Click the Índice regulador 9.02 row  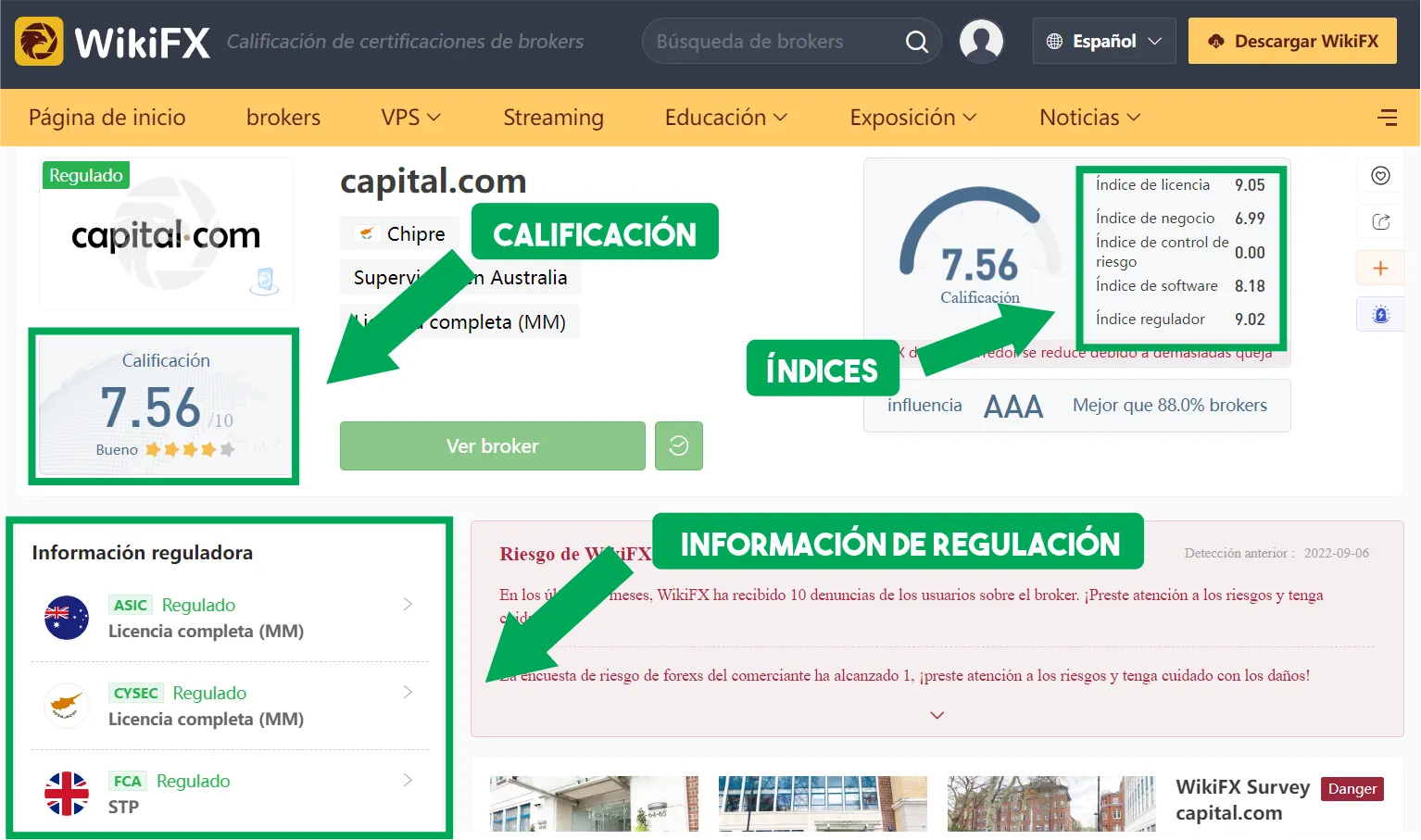click(1180, 319)
